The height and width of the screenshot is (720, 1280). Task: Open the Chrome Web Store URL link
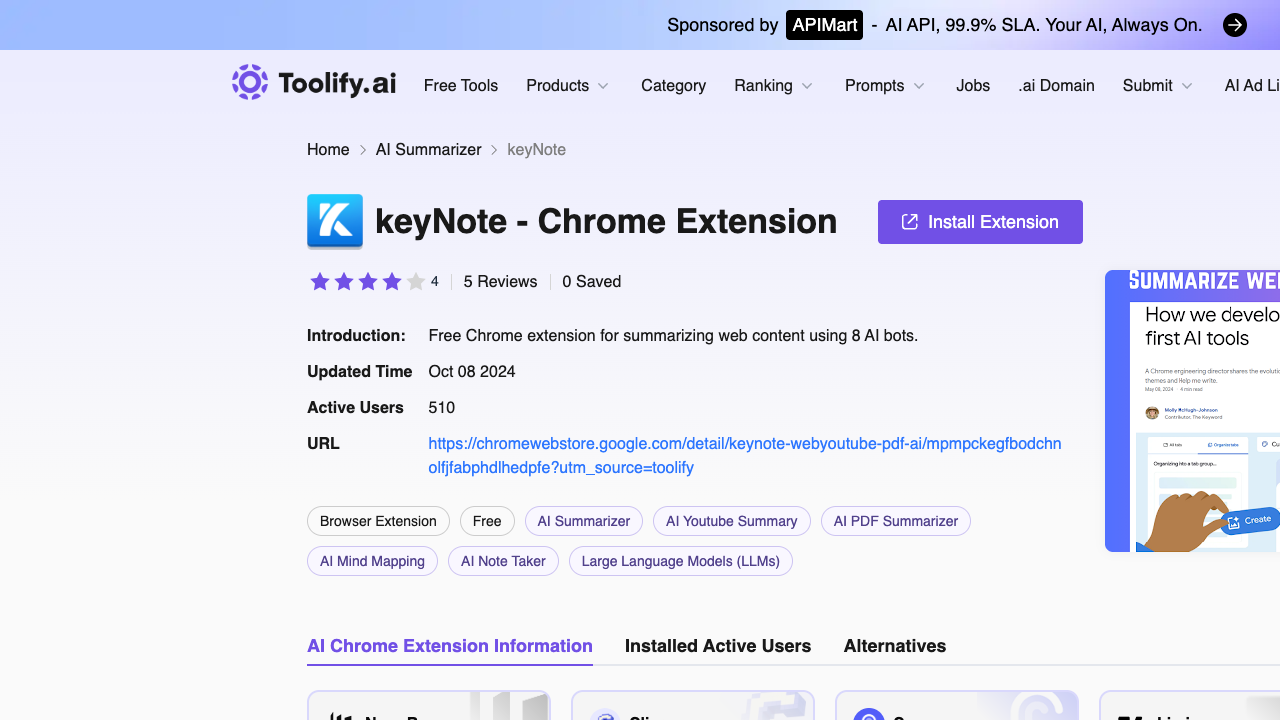(x=745, y=456)
